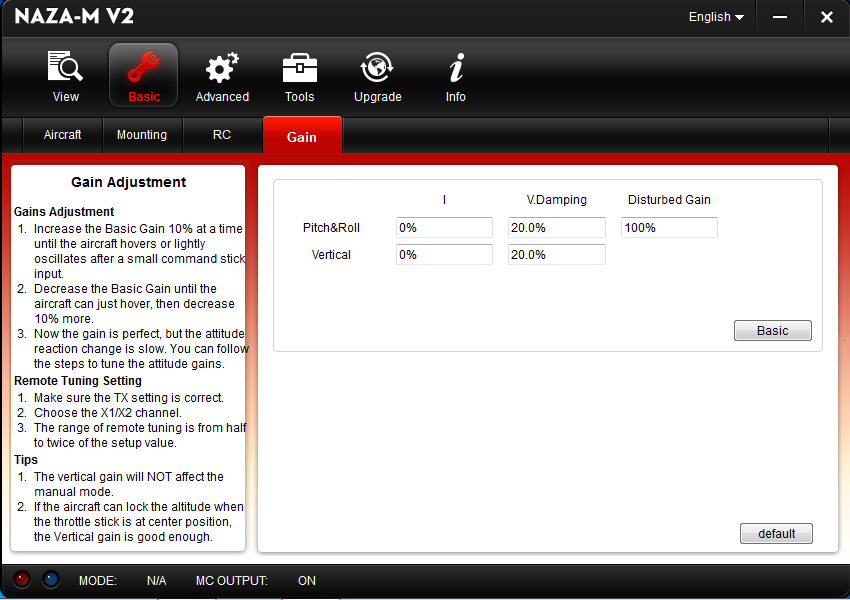Viewport: 850px width, 600px height.
Task: Click the red status LED indicator
Action: (22, 579)
